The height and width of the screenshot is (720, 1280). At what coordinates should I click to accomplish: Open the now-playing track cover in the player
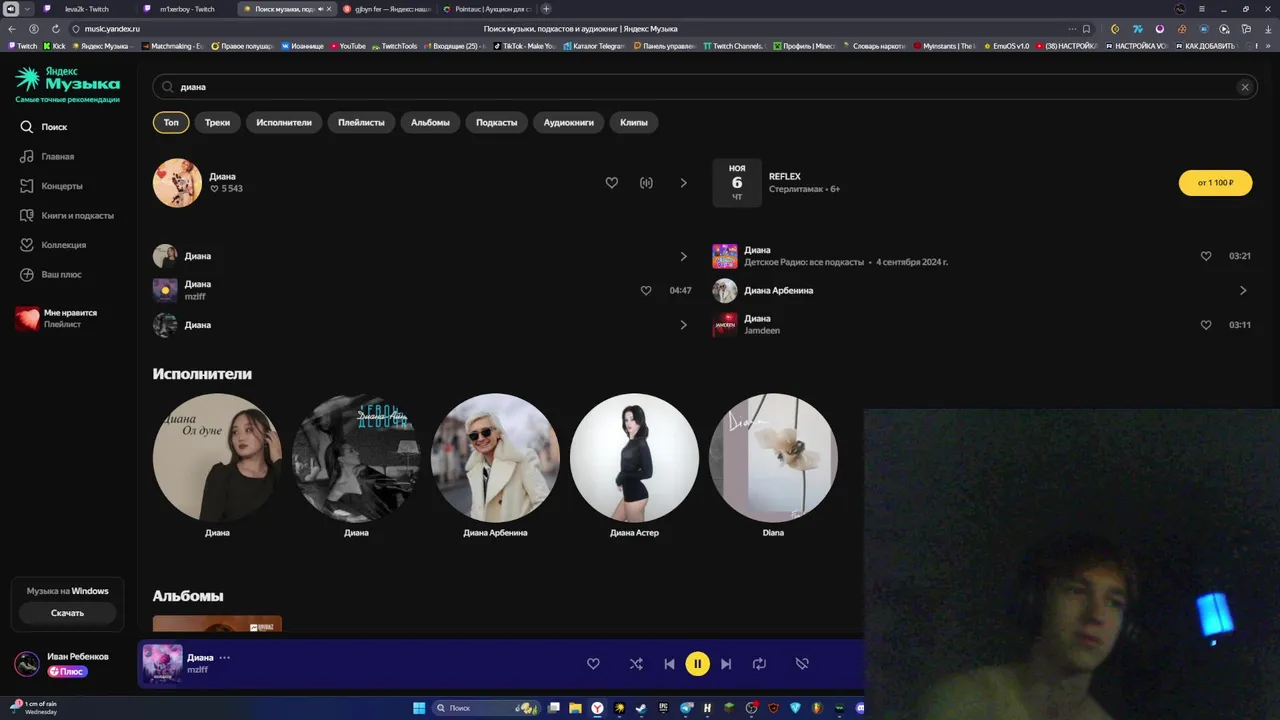point(162,664)
